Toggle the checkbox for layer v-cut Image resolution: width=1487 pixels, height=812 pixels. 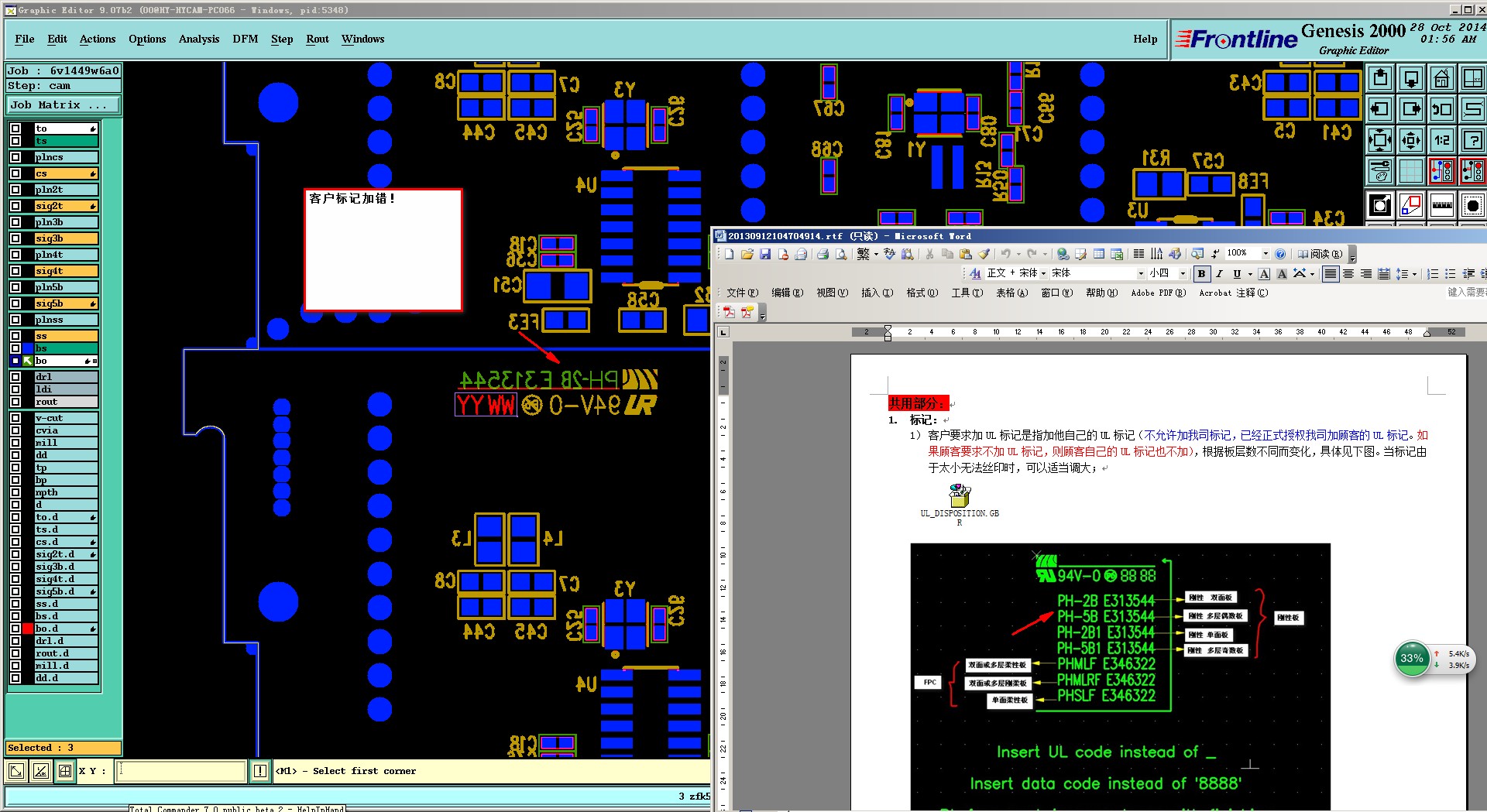[x=15, y=418]
